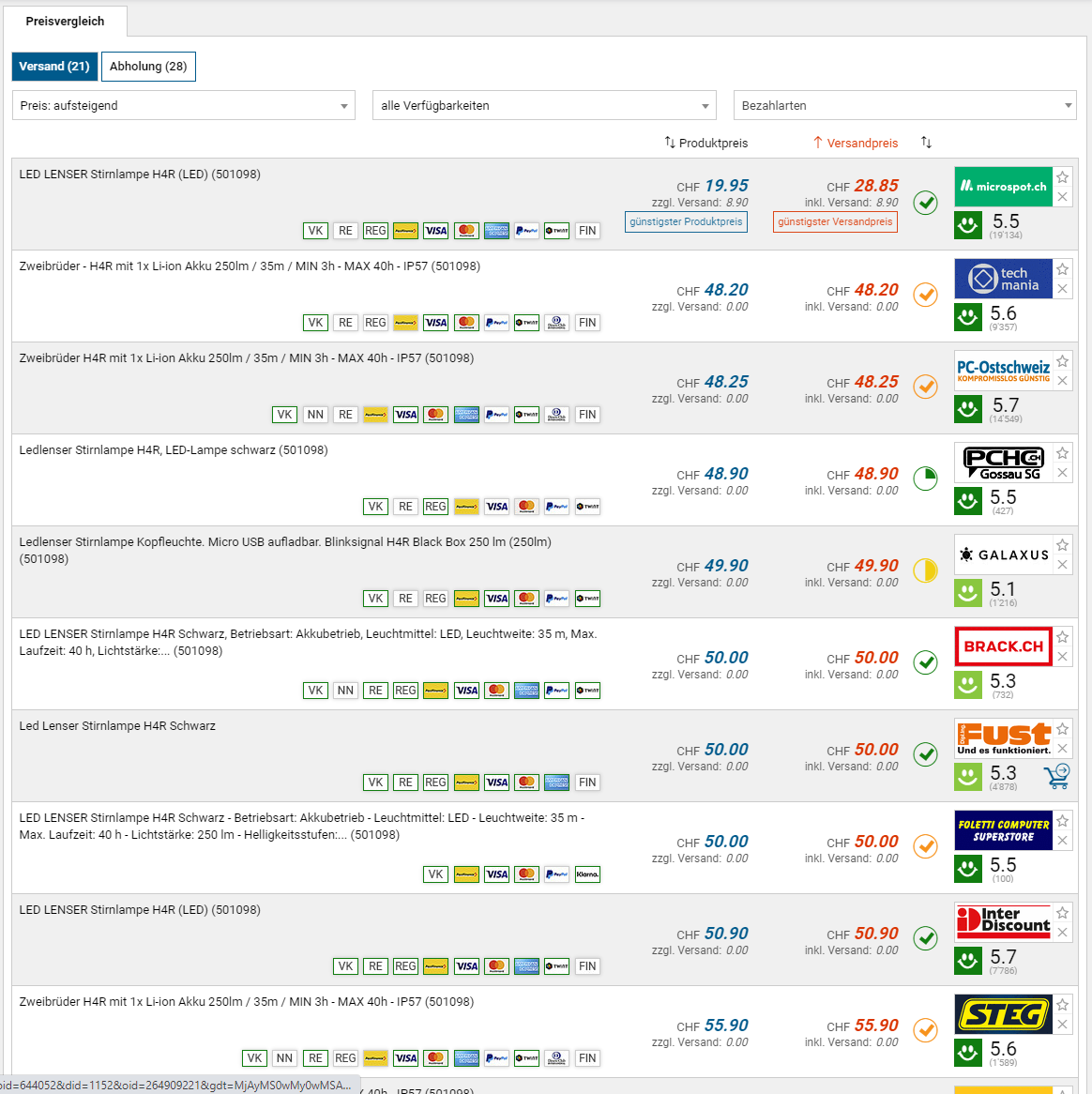Sort by Produktpreis column

coord(706,143)
